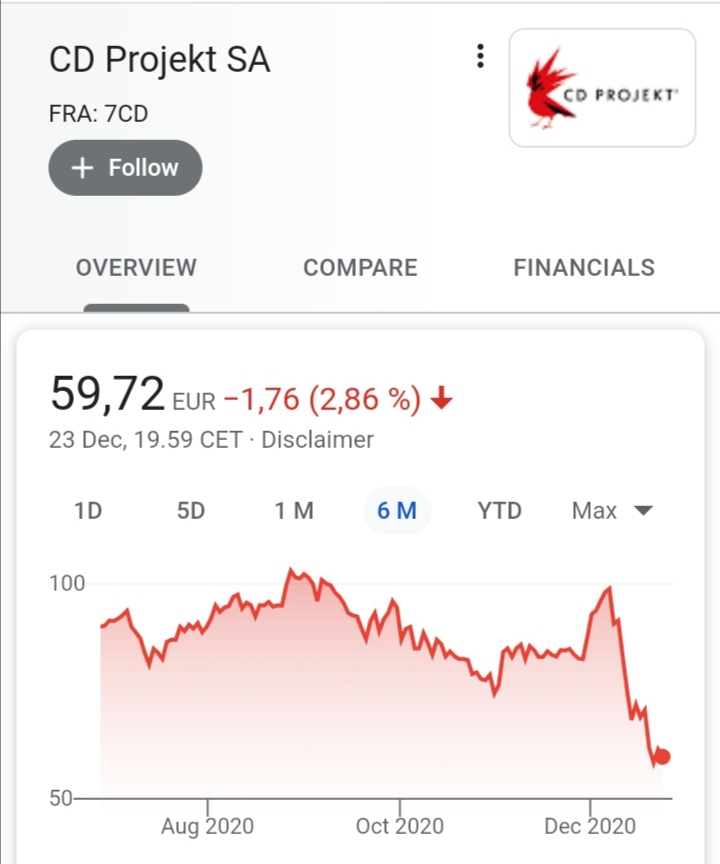The height and width of the screenshot is (864, 720).
Task: Click the red down arrow price indicator
Action: point(442,400)
